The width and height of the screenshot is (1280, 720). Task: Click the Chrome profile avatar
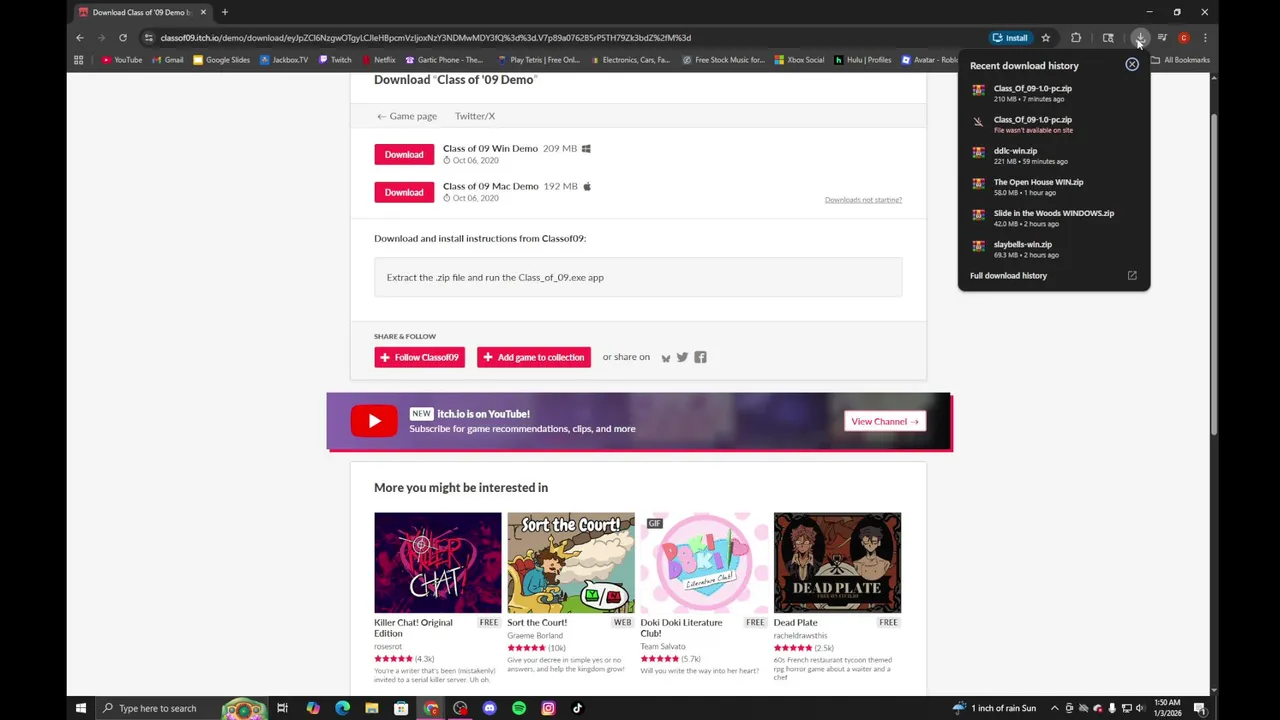[1183, 38]
